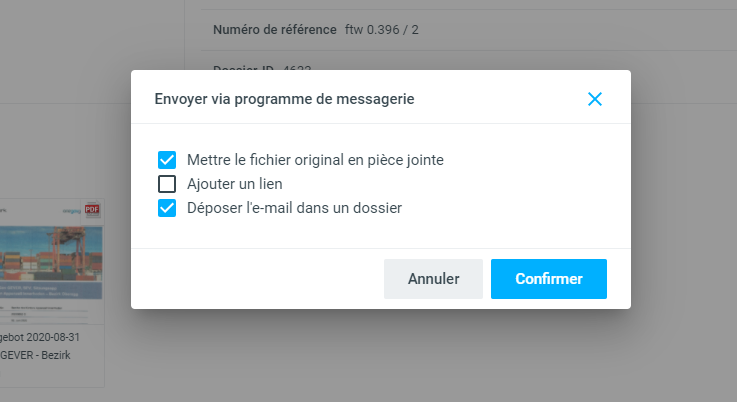737x402 pixels.
Task: Uncheck the original file attachment checkbox
Action: click(x=167, y=159)
